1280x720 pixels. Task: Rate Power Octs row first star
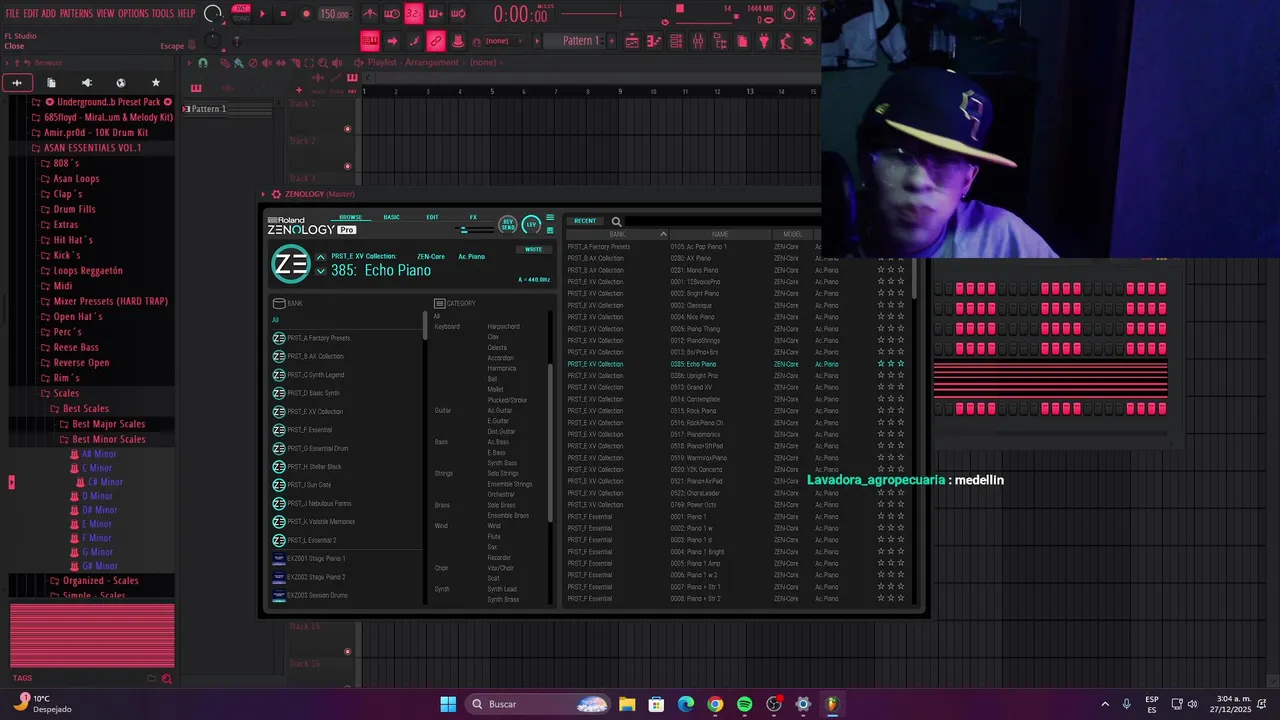click(881, 505)
